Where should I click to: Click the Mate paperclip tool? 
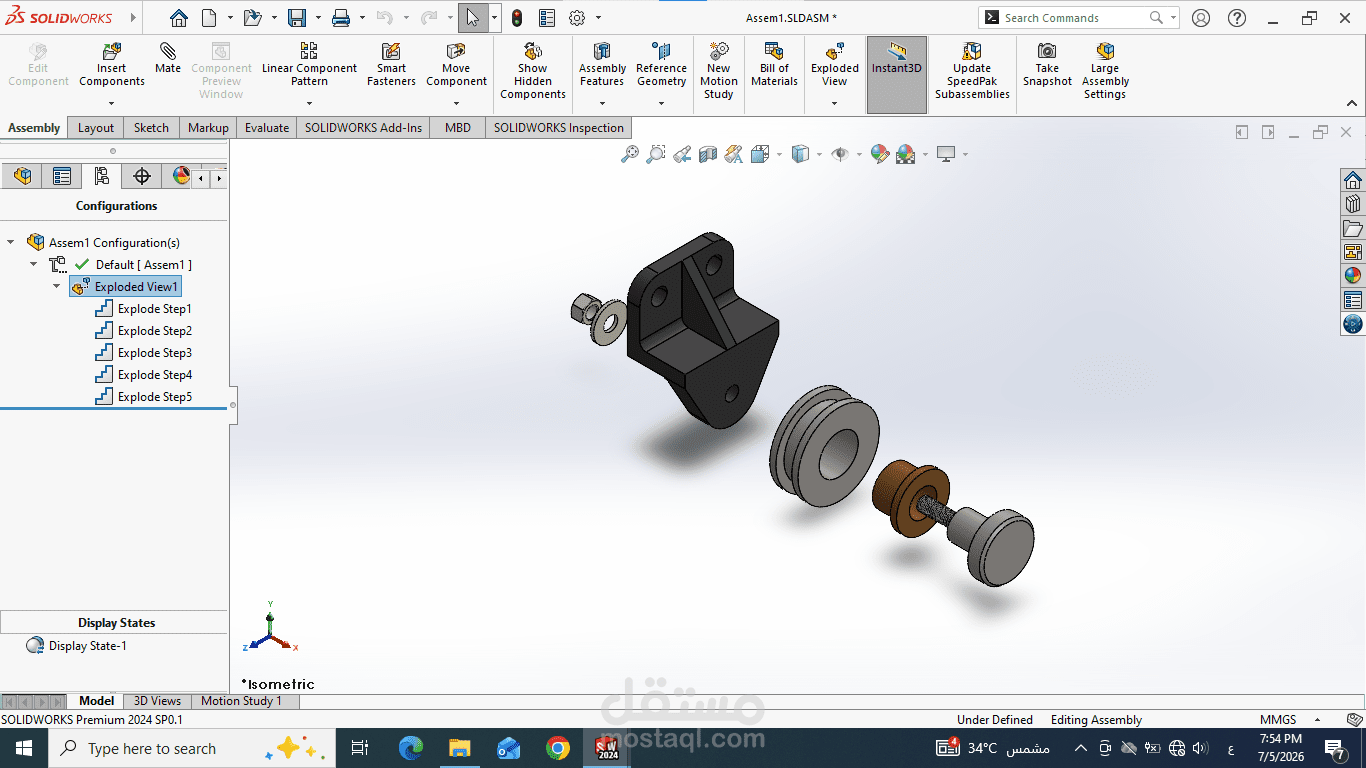pos(168,58)
